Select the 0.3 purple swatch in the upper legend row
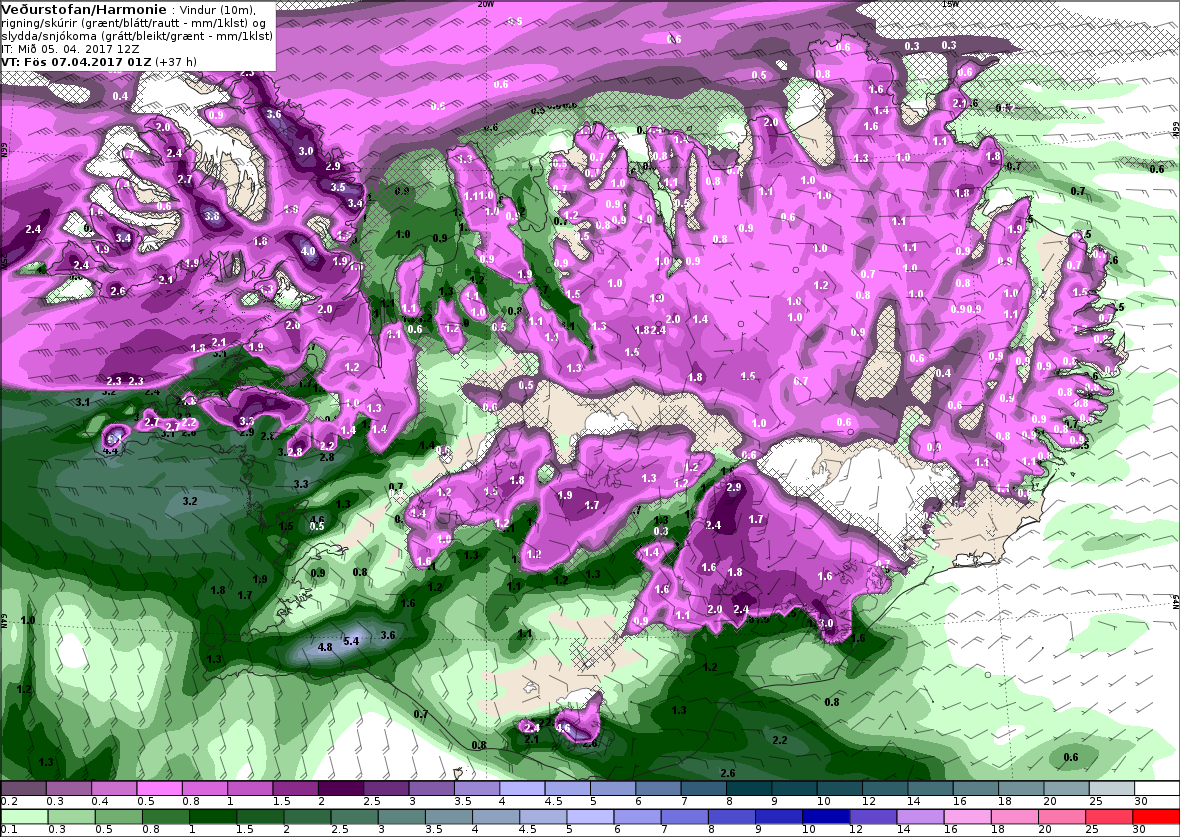This screenshot has width=1180, height=837. (x=68, y=787)
